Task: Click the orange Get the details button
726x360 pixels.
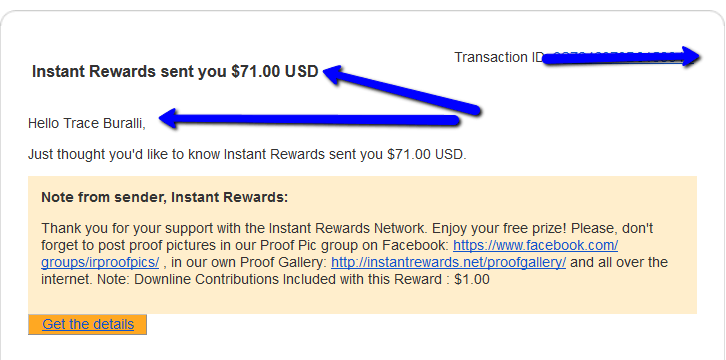Action: click(x=88, y=324)
